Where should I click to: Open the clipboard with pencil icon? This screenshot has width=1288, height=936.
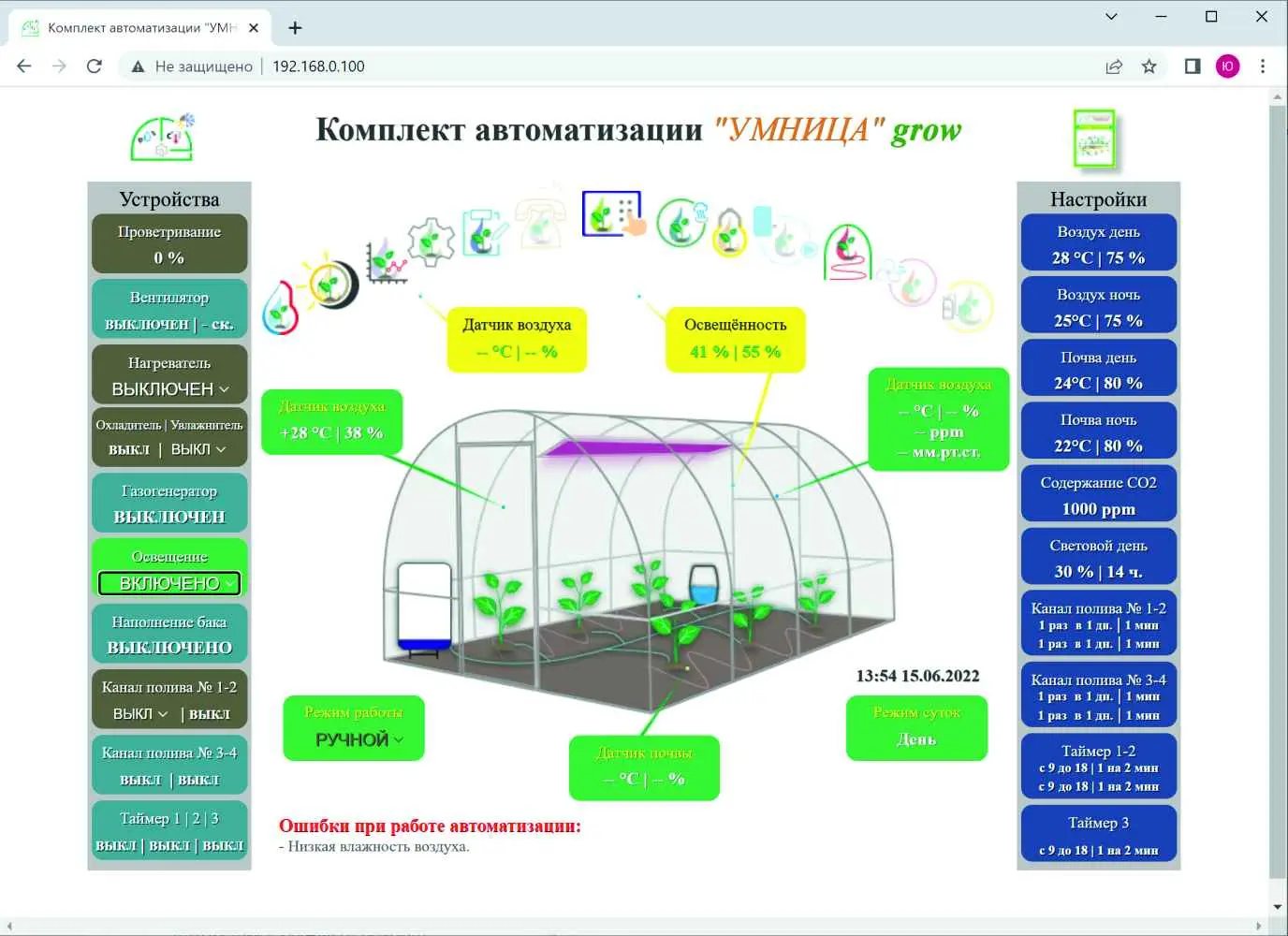point(484,230)
